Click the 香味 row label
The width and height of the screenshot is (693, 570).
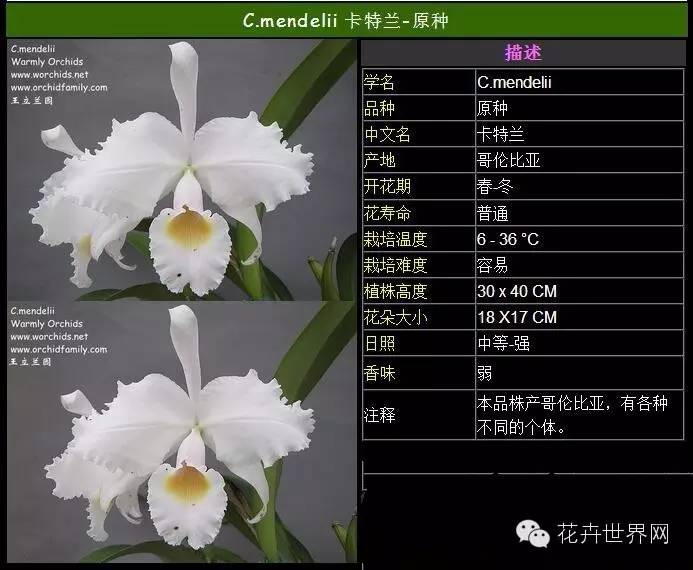click(x=379, y=373)
